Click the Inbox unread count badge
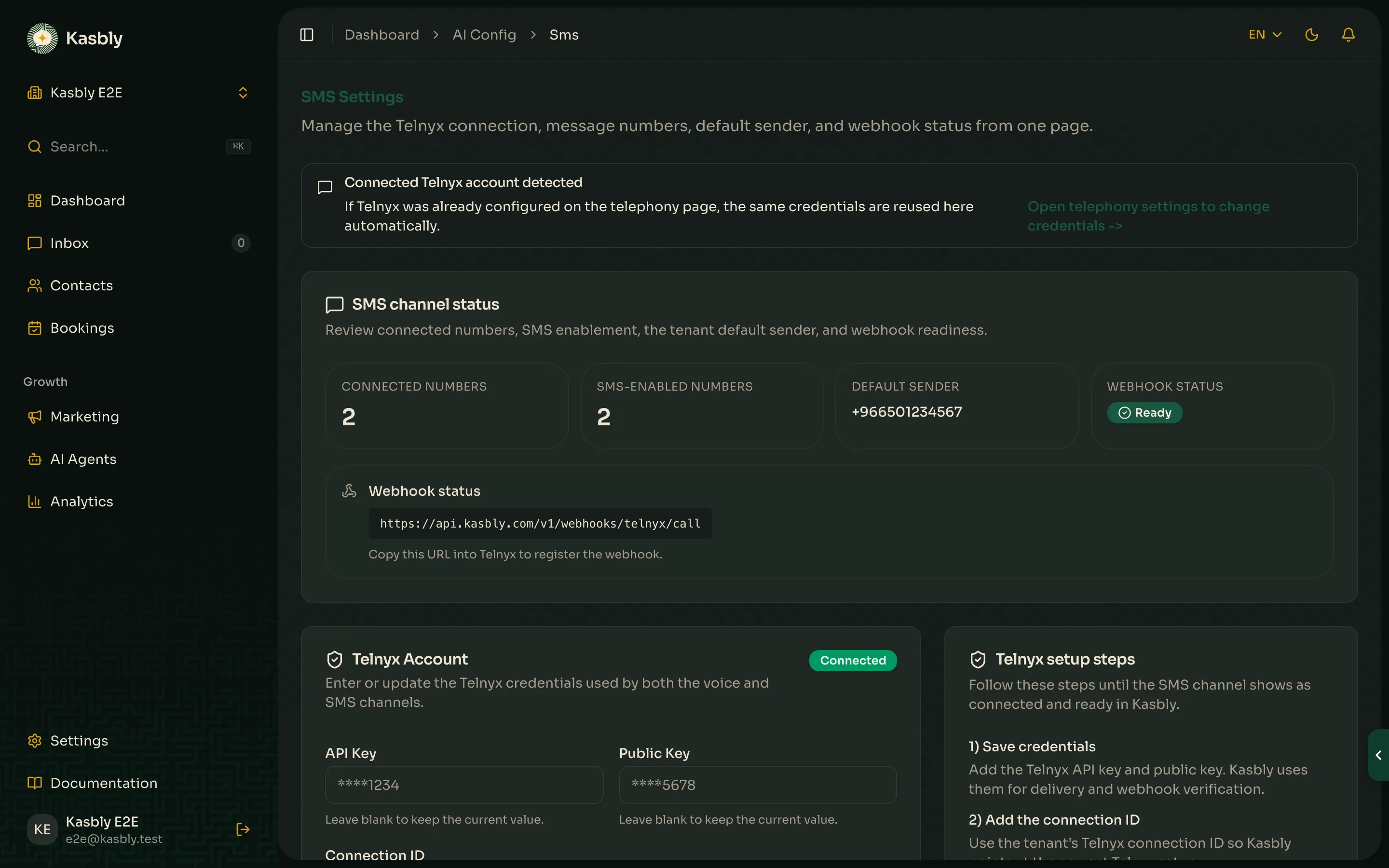Screen dimensions: 1389x868 [x=241, y=243]
